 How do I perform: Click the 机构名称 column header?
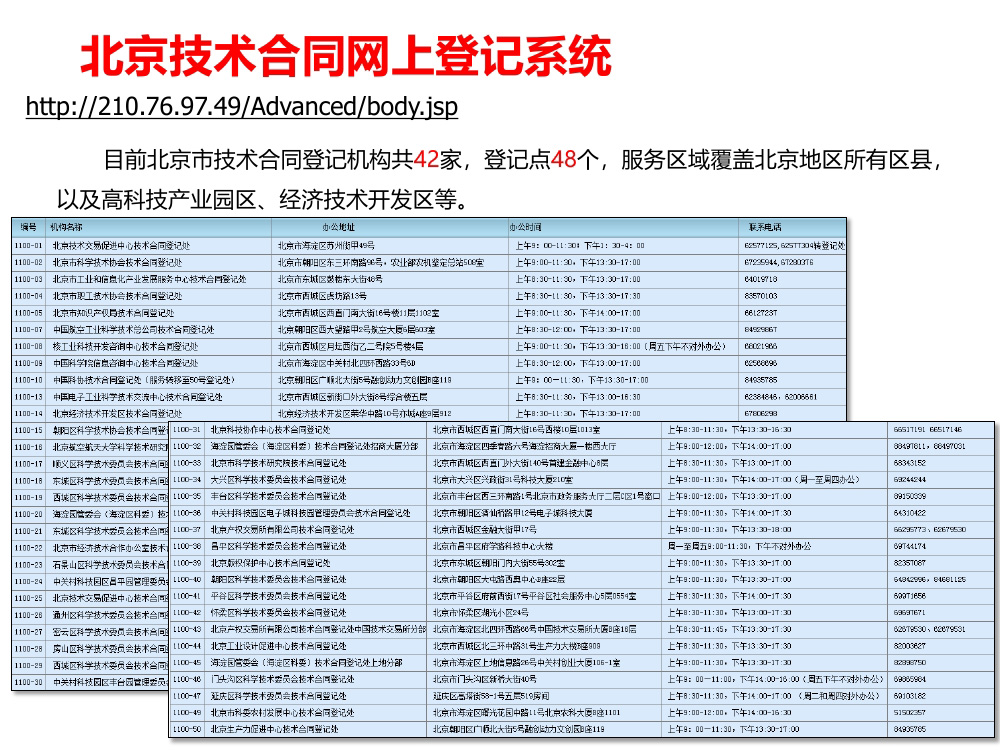[x=66, y=227]
